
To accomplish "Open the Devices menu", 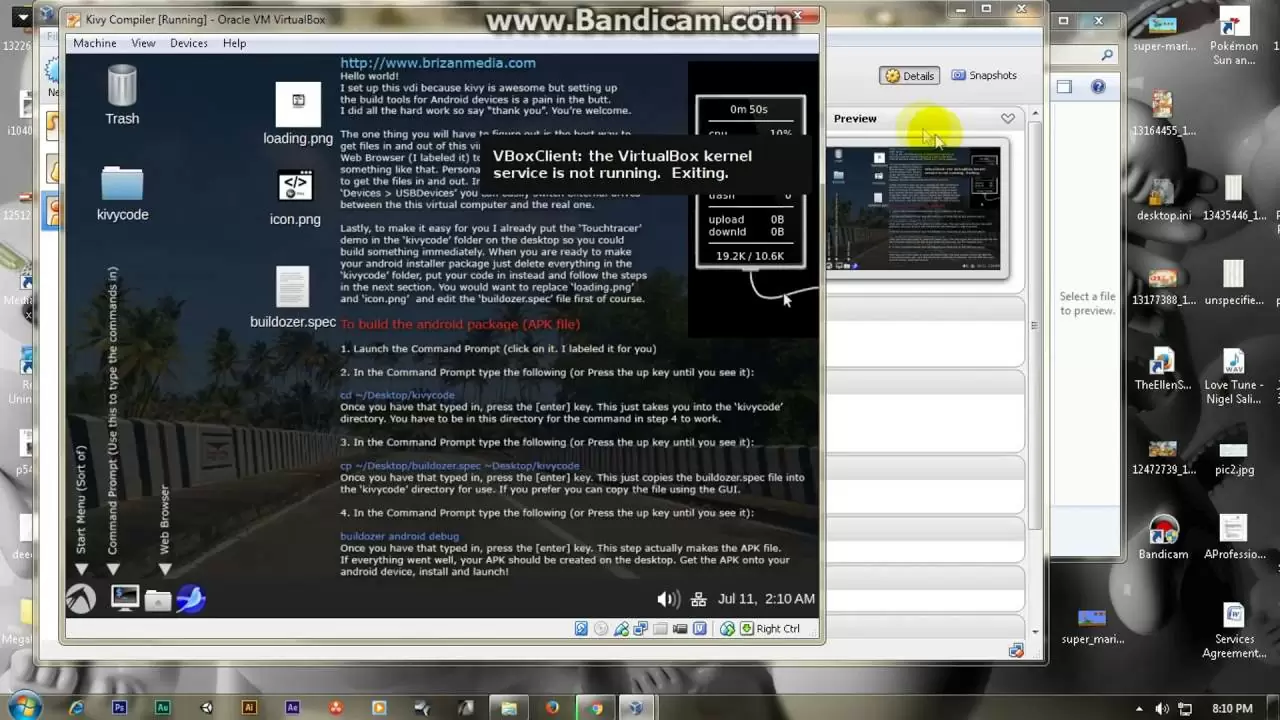I will (189, 43).
